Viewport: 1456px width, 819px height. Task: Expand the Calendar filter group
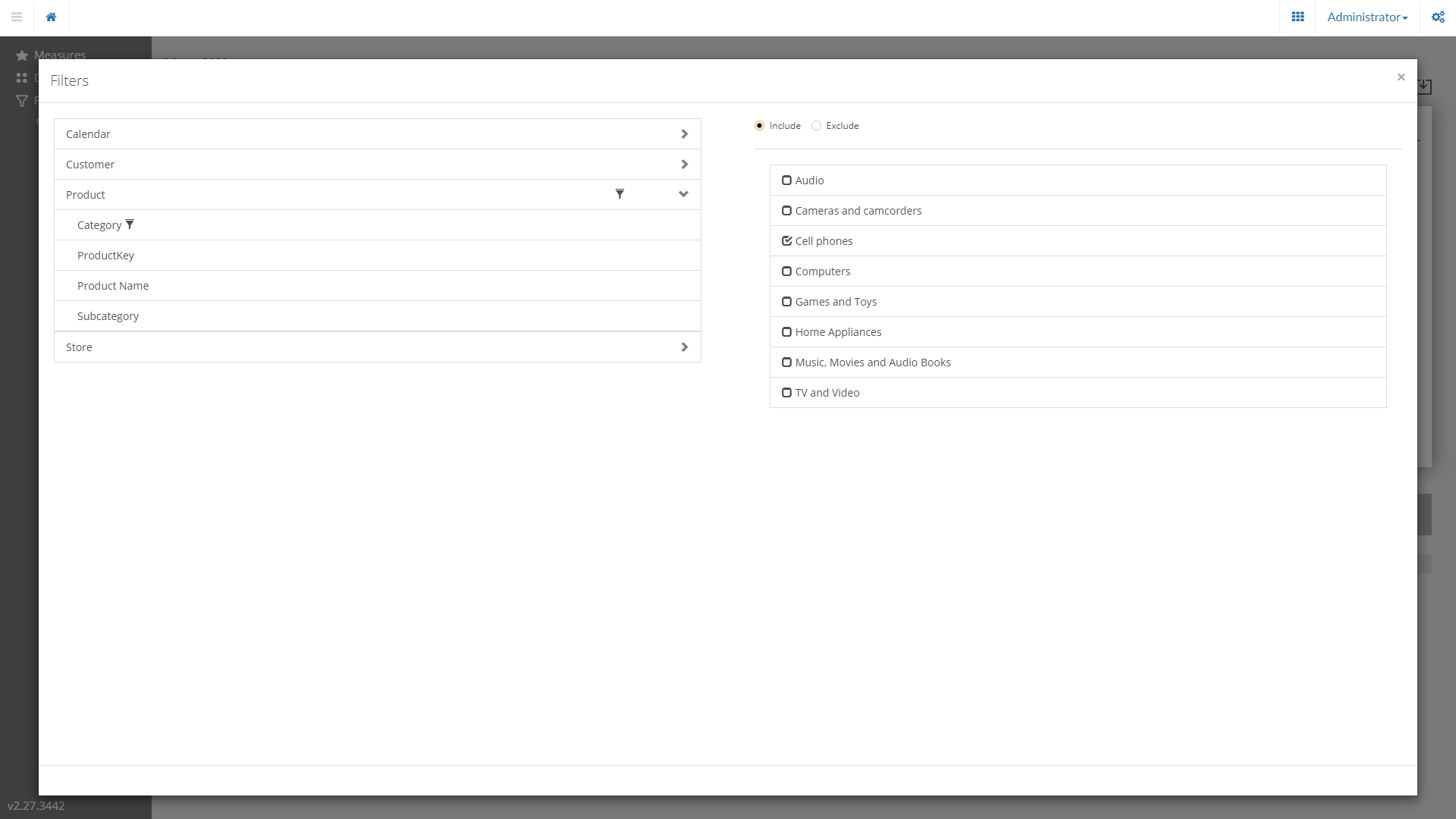(684, 134)
